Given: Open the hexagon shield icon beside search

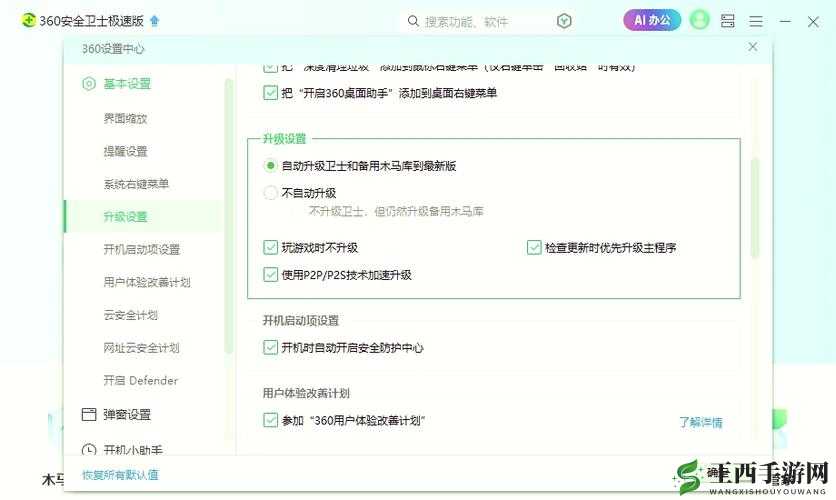Looking at the screenshot, I should coord(564,21).
